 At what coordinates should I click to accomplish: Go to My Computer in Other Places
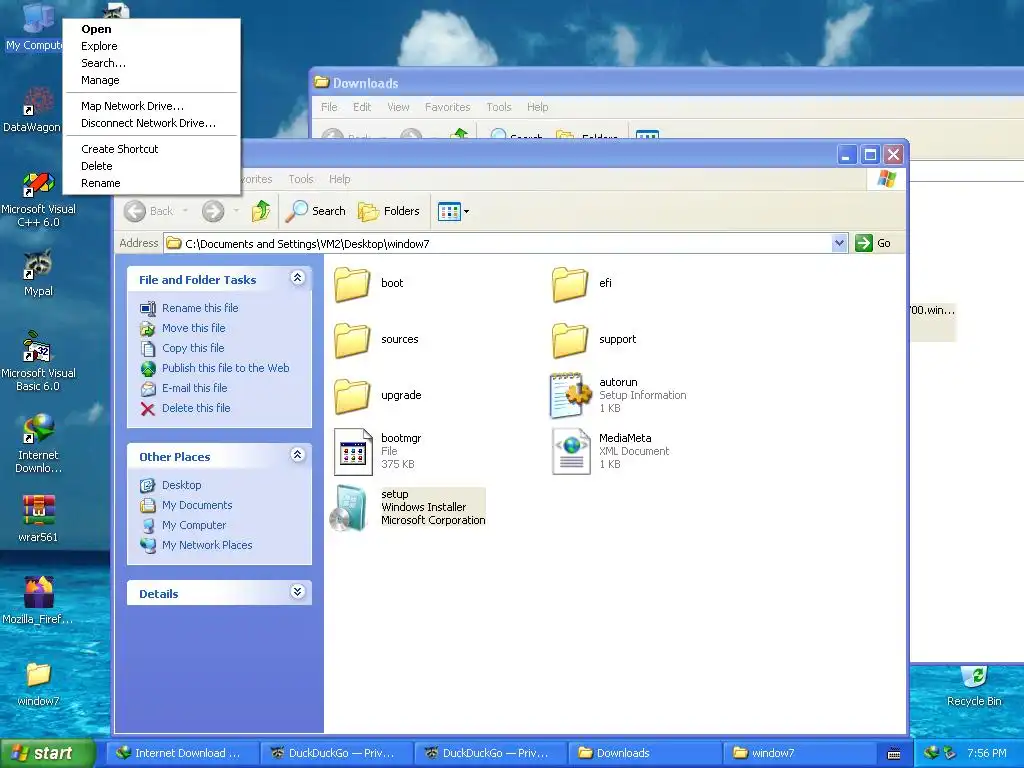[x=194, y=525]
